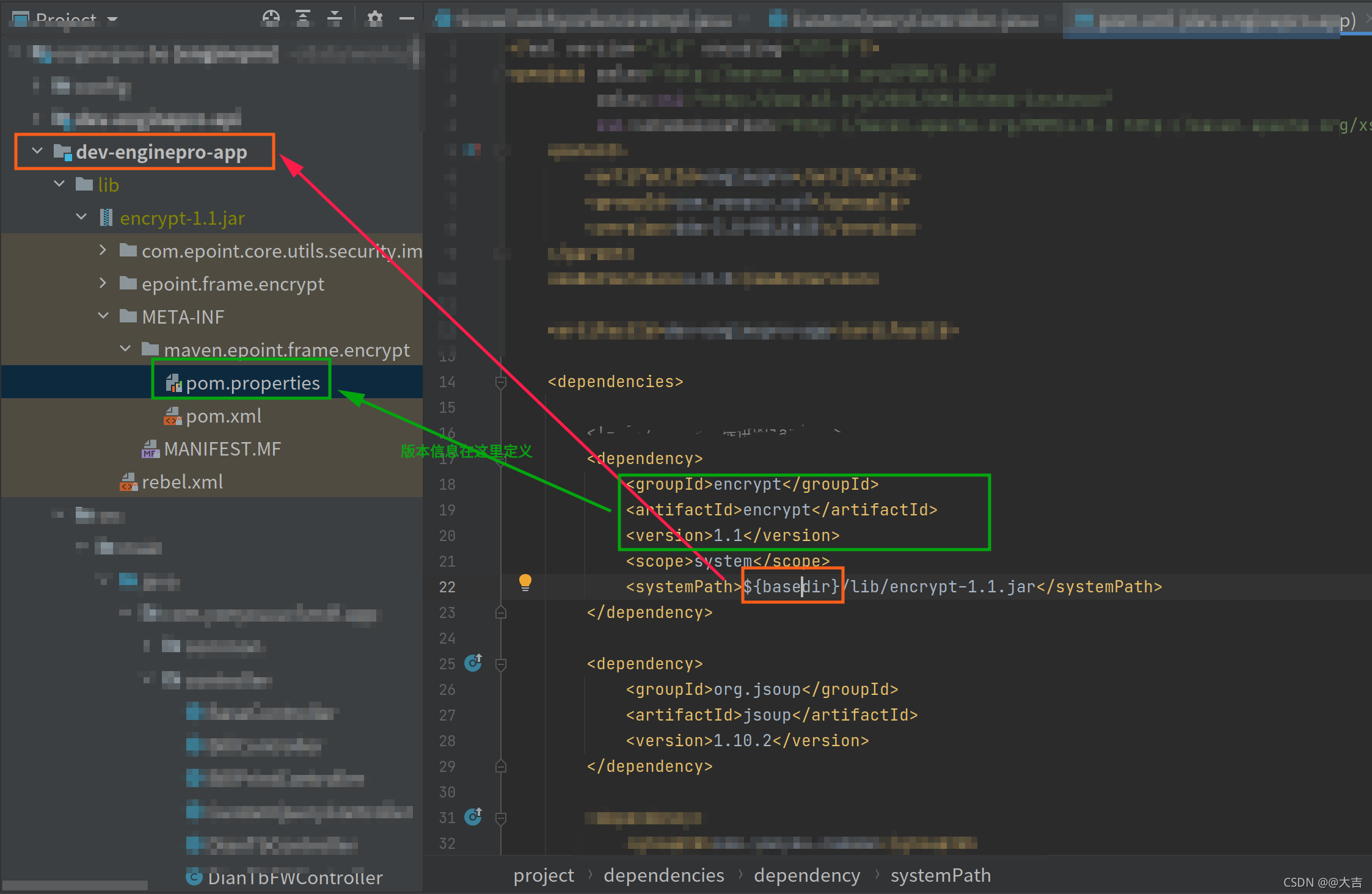Open Project panel settings gear
1372x894 pixels.
point(375,18)
